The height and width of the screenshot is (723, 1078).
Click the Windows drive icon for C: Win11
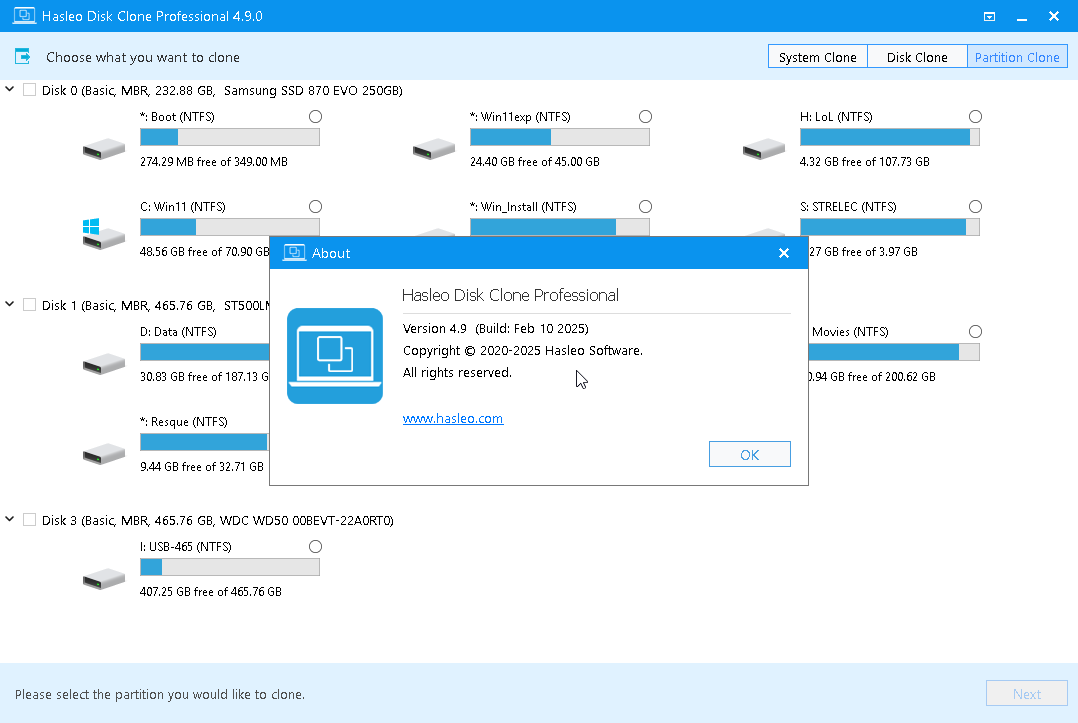coord(103,234)
